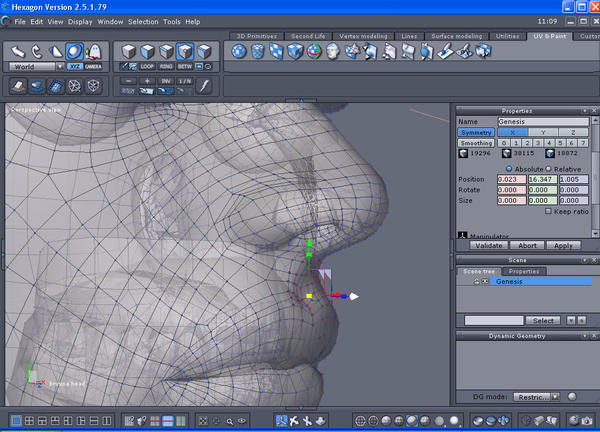Screen dimensions: 600x432
Task: Select the single-view layout icon
Action: (15, 422)
